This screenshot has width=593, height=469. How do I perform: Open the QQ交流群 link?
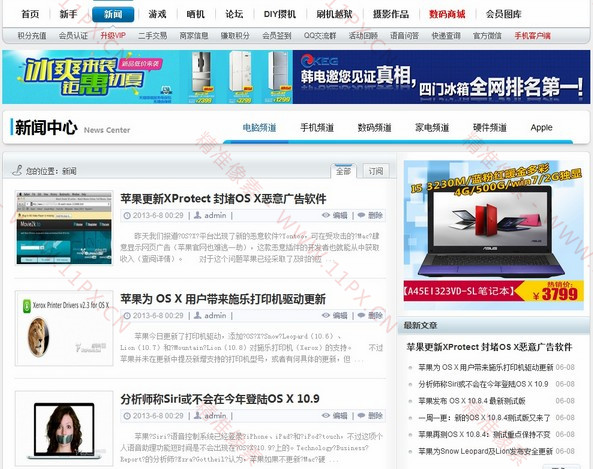pyautogui.click(x=320, y=36)
